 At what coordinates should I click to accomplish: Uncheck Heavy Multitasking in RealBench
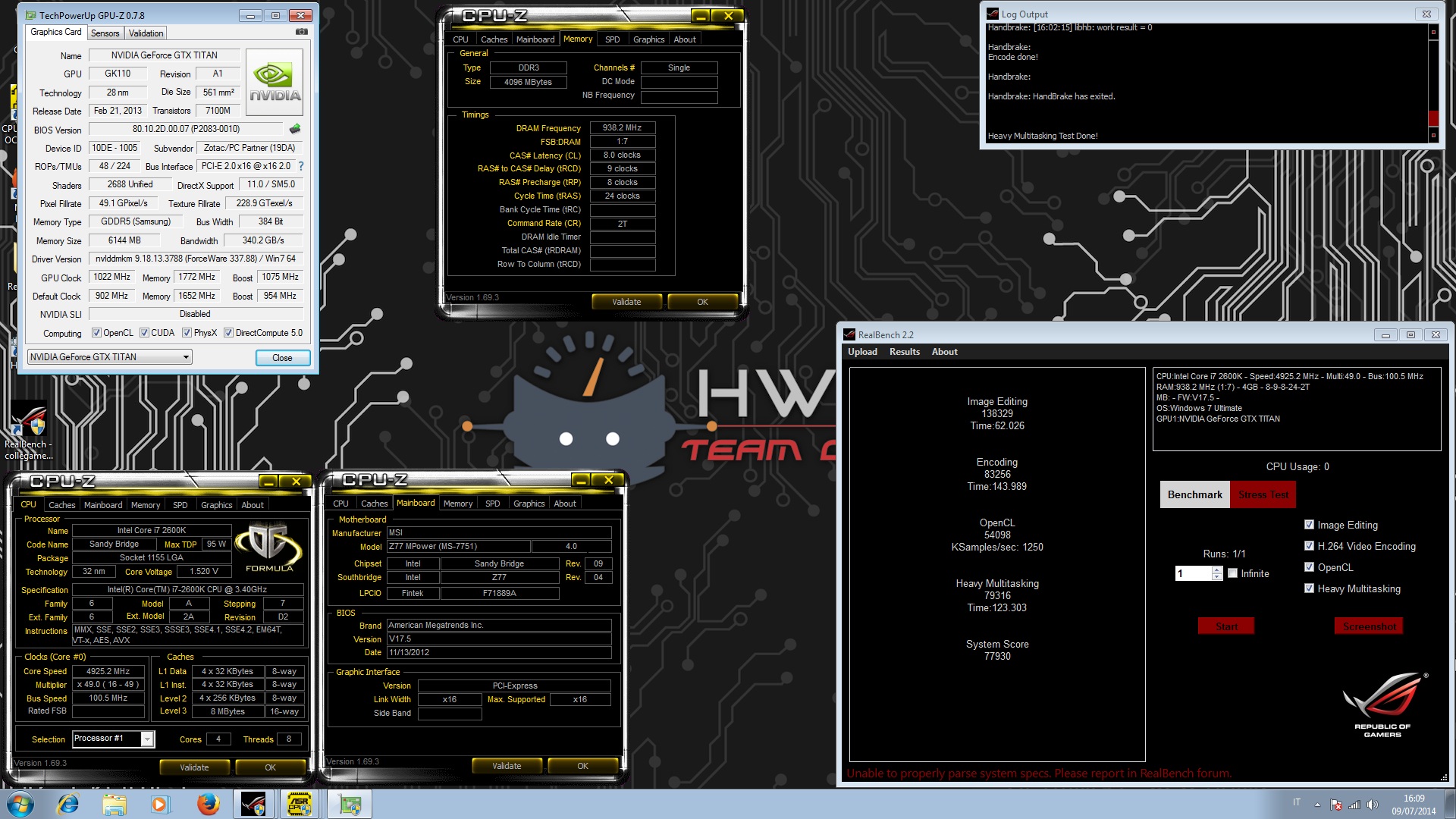[1309, 588]
